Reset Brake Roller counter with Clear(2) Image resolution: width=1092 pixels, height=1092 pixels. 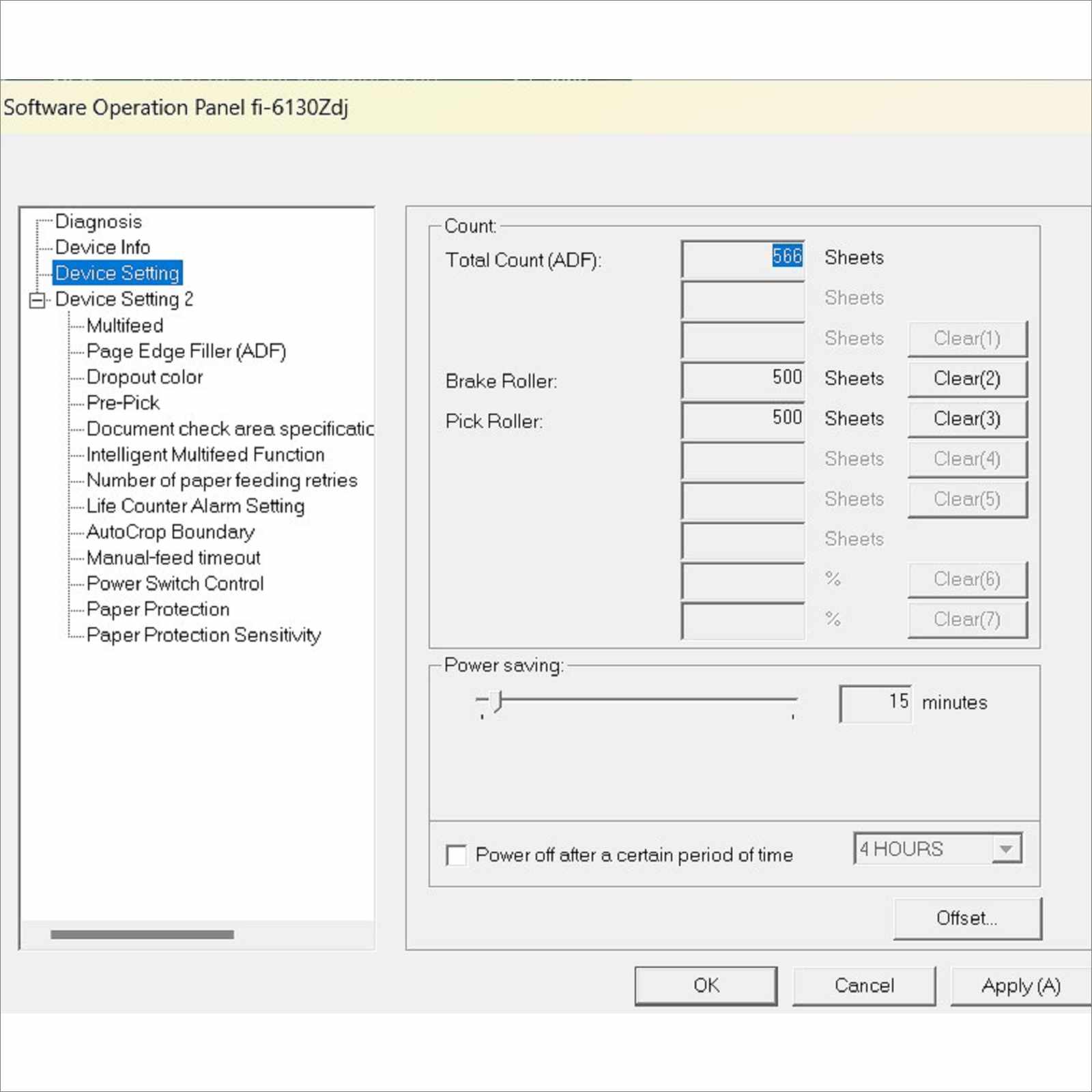967,379
